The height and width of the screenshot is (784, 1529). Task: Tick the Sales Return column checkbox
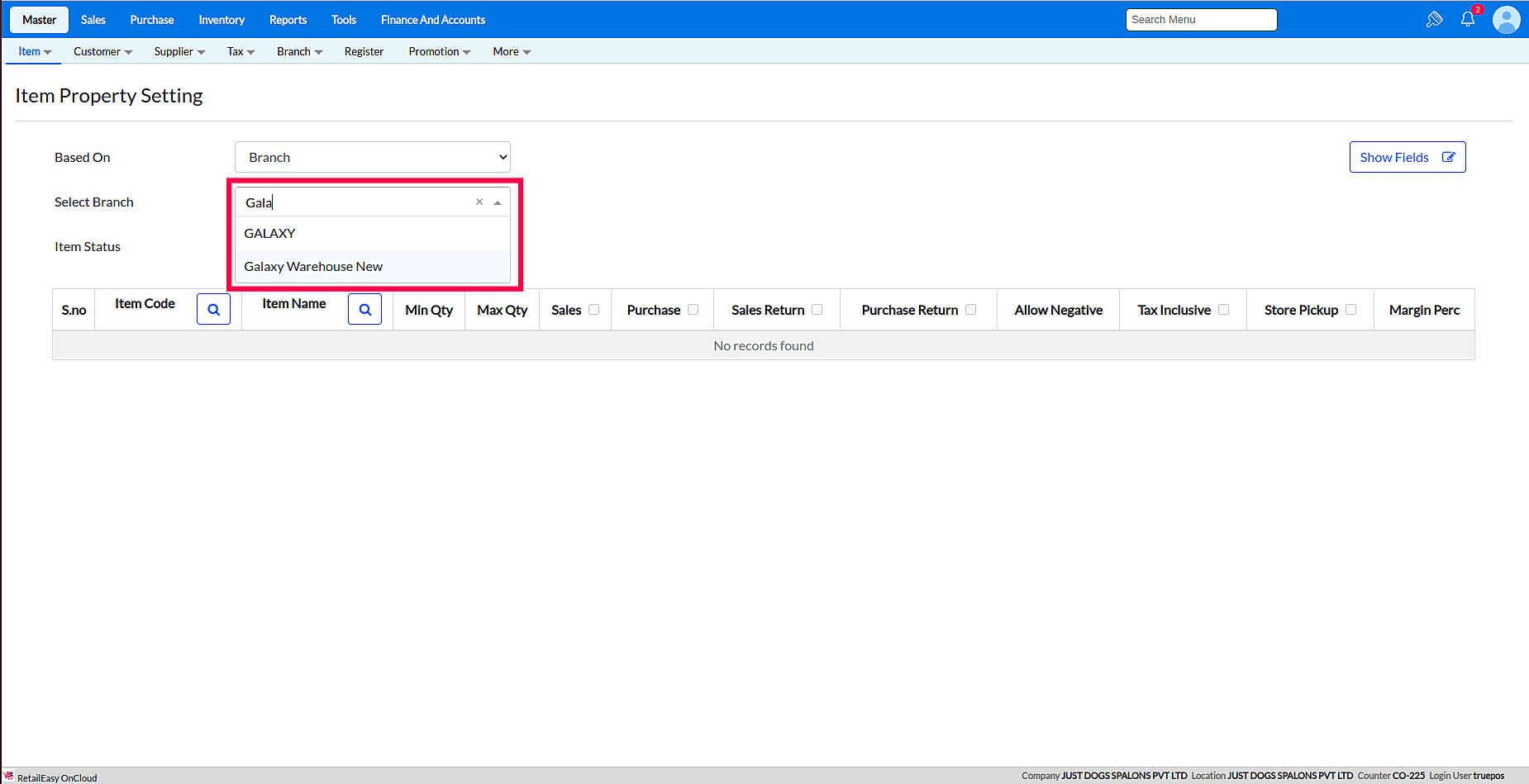[817, 310]
